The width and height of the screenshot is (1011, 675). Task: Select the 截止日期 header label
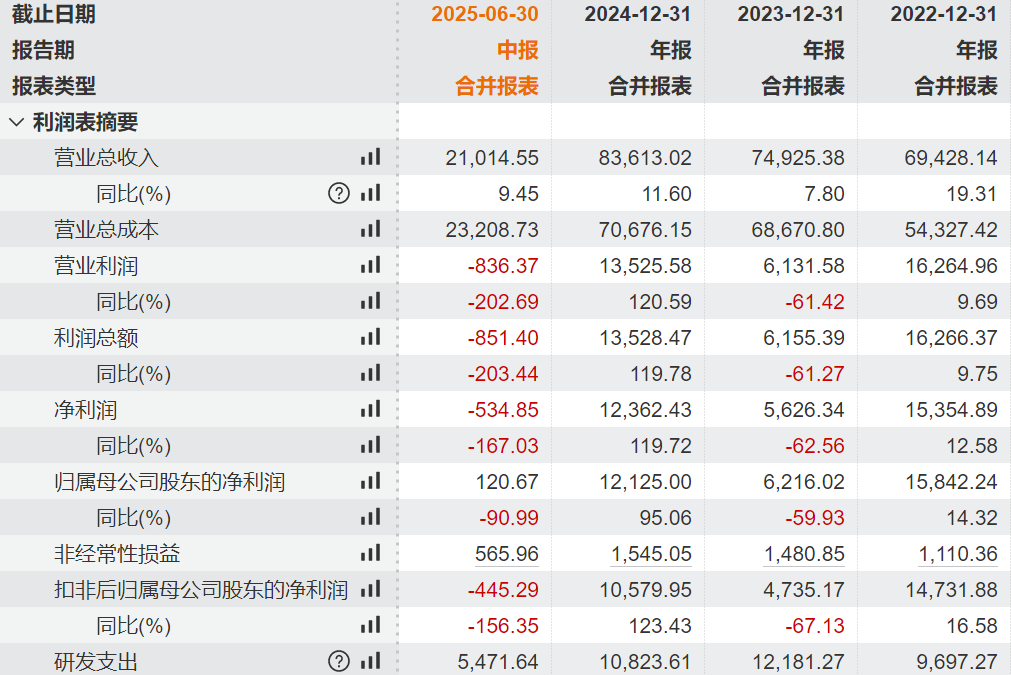[x=54, y=14]
